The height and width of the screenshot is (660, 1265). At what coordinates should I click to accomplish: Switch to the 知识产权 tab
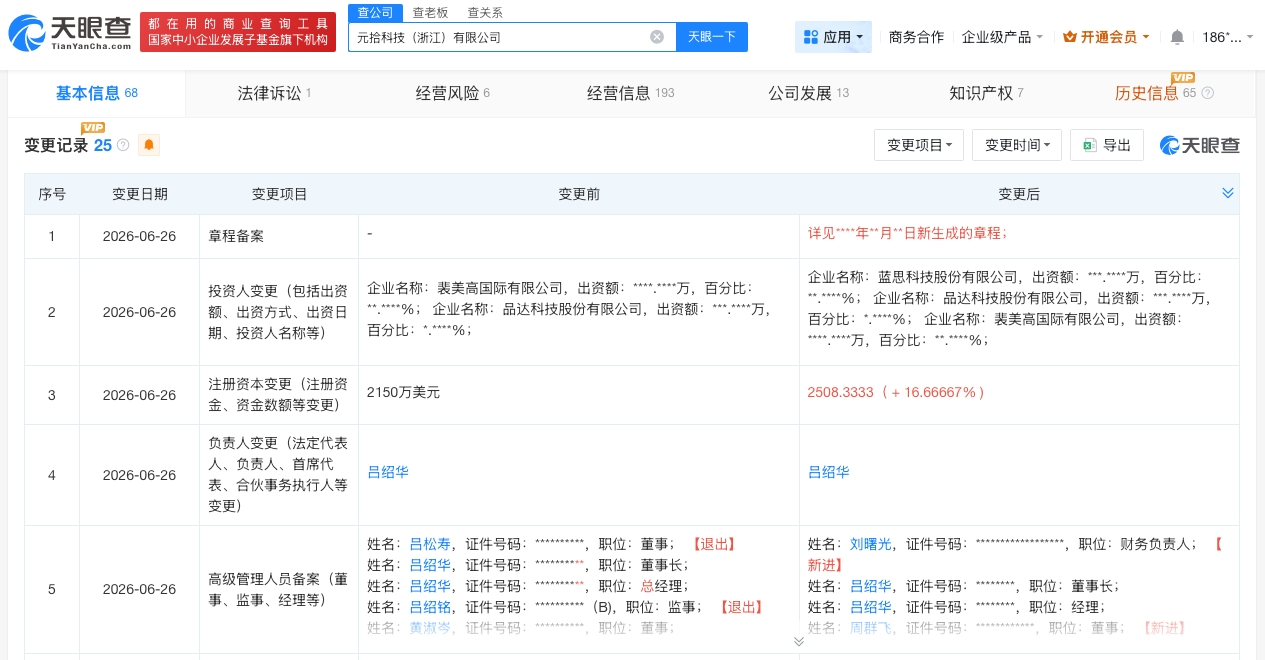pyautogui.click(x=986, y=93)
